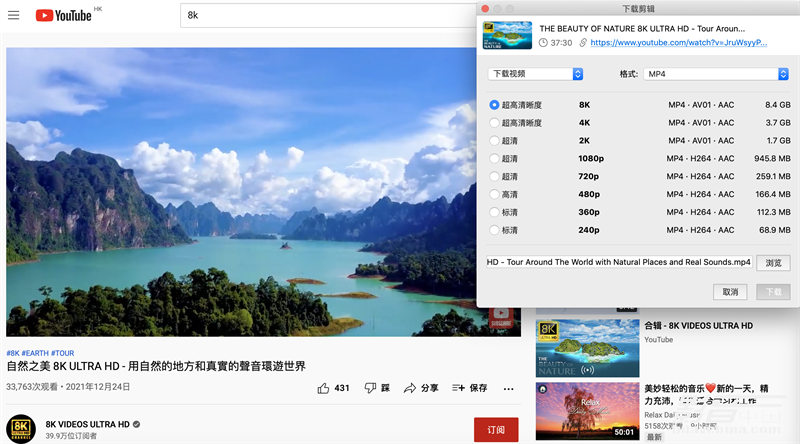Select the 8K quality radio button
Viewport: 800px width, 444px height.
494,105
